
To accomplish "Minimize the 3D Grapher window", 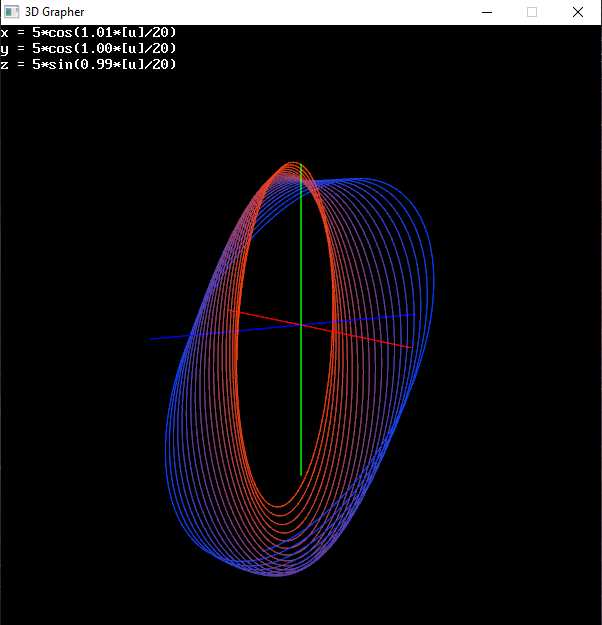I will point(486,12).
